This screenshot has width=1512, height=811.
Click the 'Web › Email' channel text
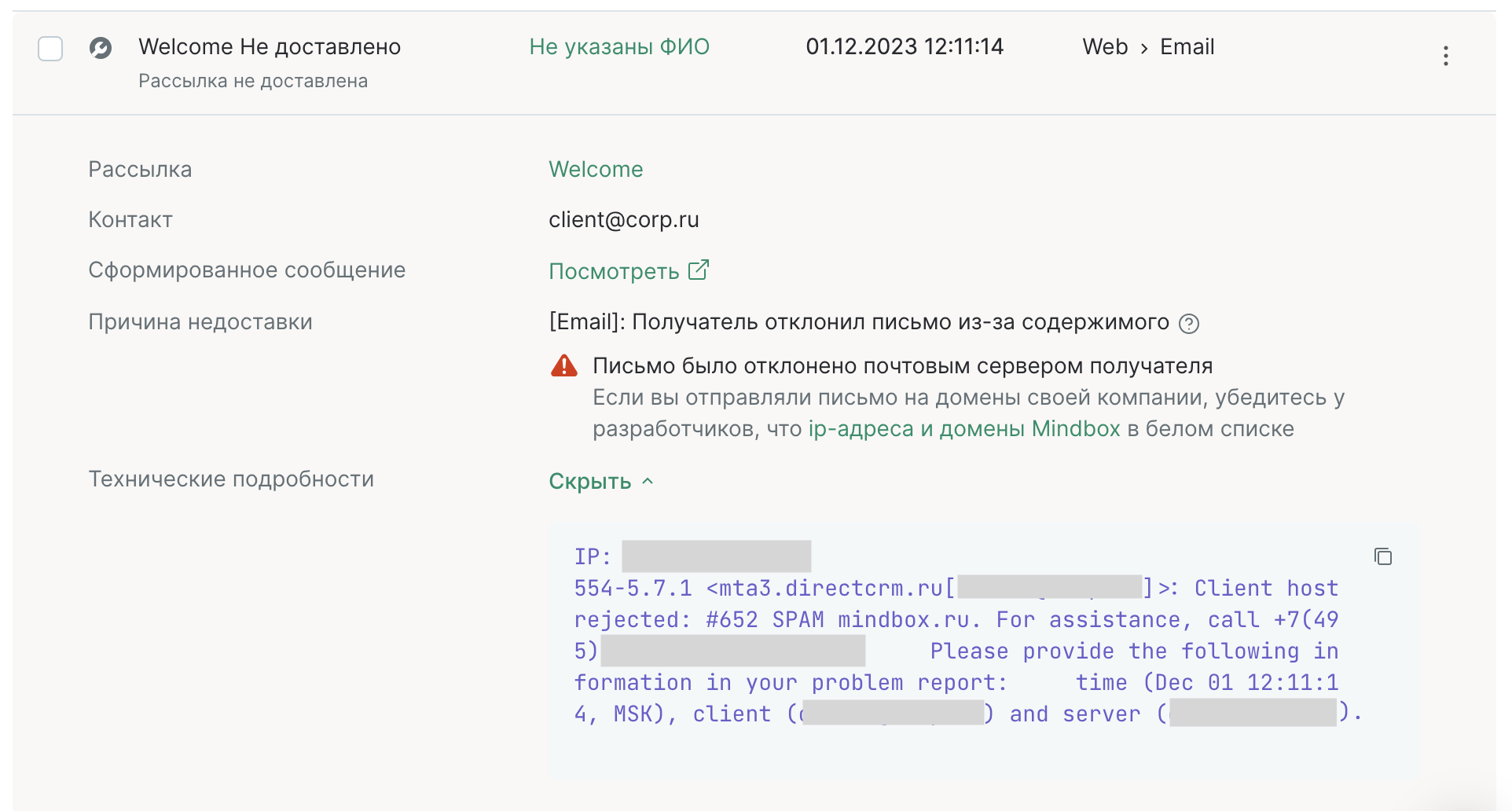[1148, 47]
